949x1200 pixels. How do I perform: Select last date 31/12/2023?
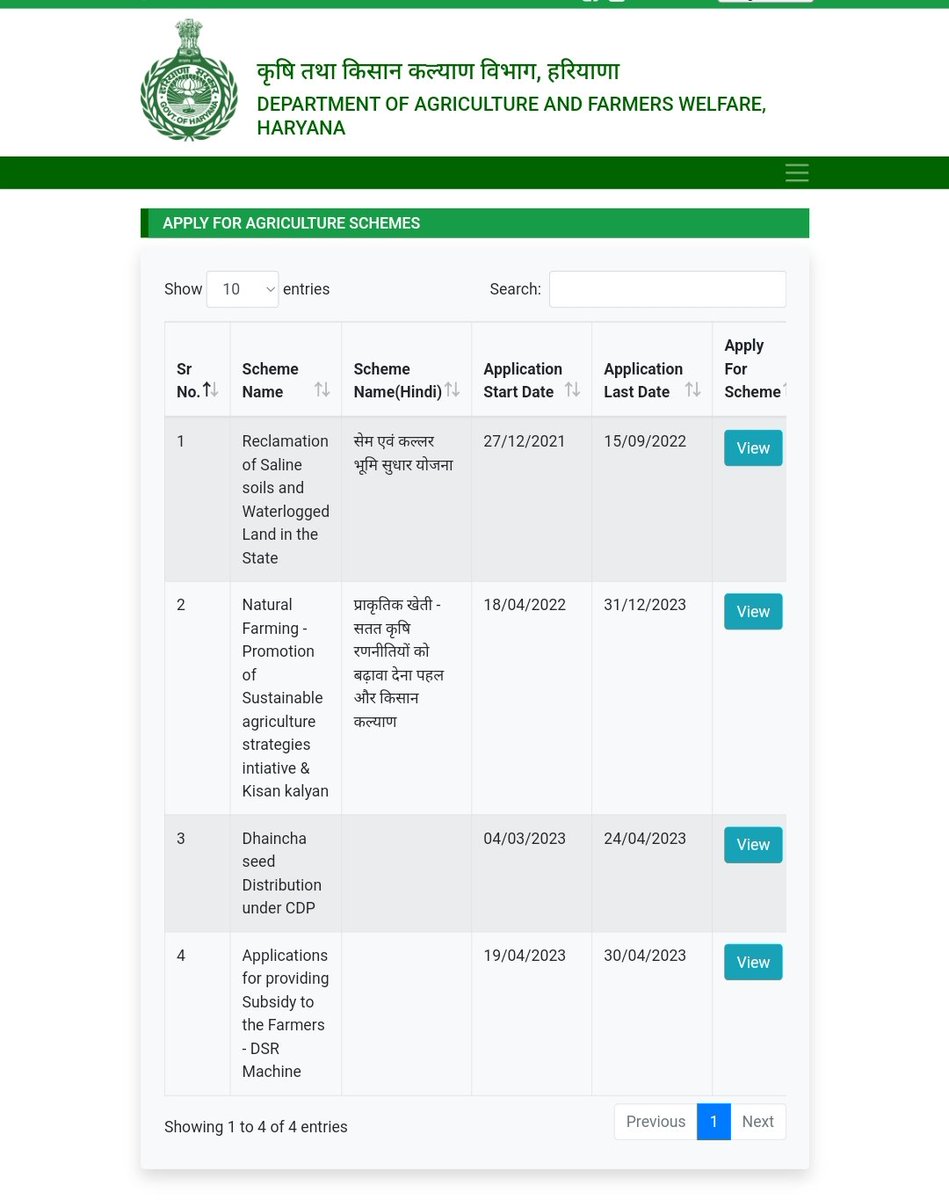click(645, 605)
